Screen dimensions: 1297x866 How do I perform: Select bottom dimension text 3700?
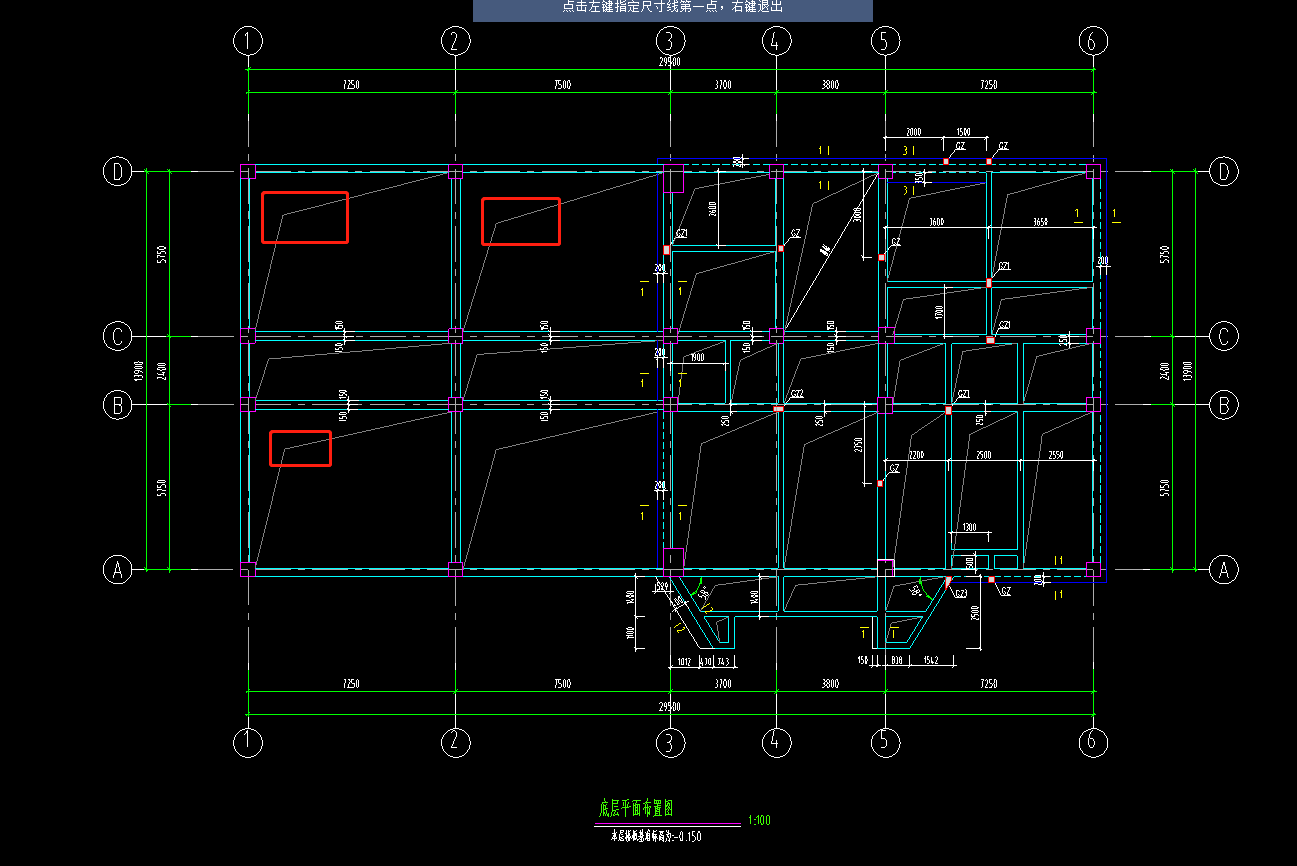pos(723,684)
